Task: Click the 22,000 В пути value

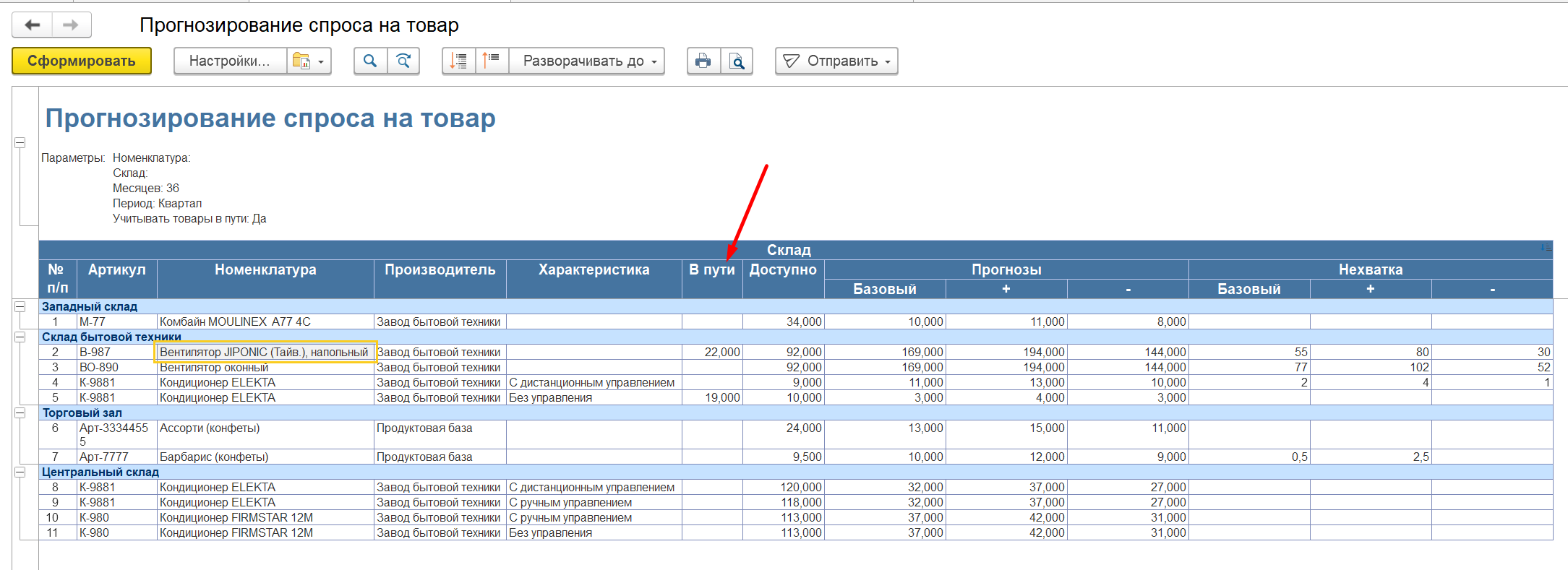Action: (x=712, y=352)
